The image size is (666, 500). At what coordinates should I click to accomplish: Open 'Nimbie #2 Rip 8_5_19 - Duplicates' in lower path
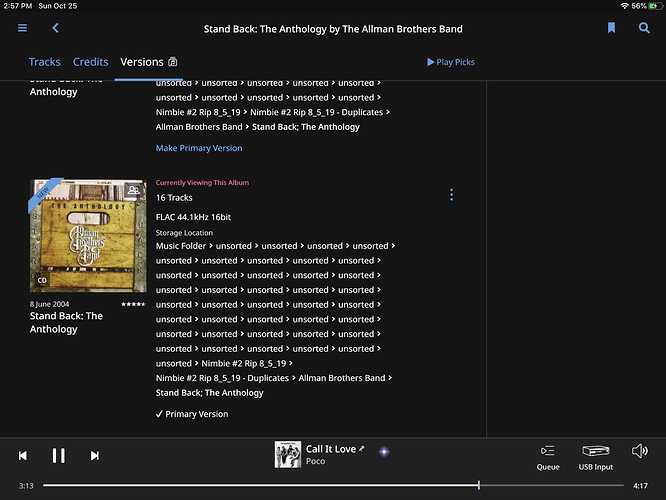click(x=222, y=378)
